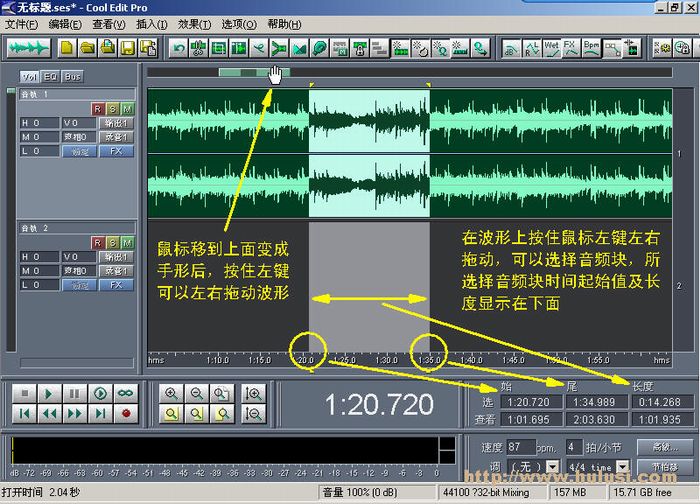Screen dimensions: 700x504
Task: Create a new session with yellow page icon
Action: (x=67, y=48)
